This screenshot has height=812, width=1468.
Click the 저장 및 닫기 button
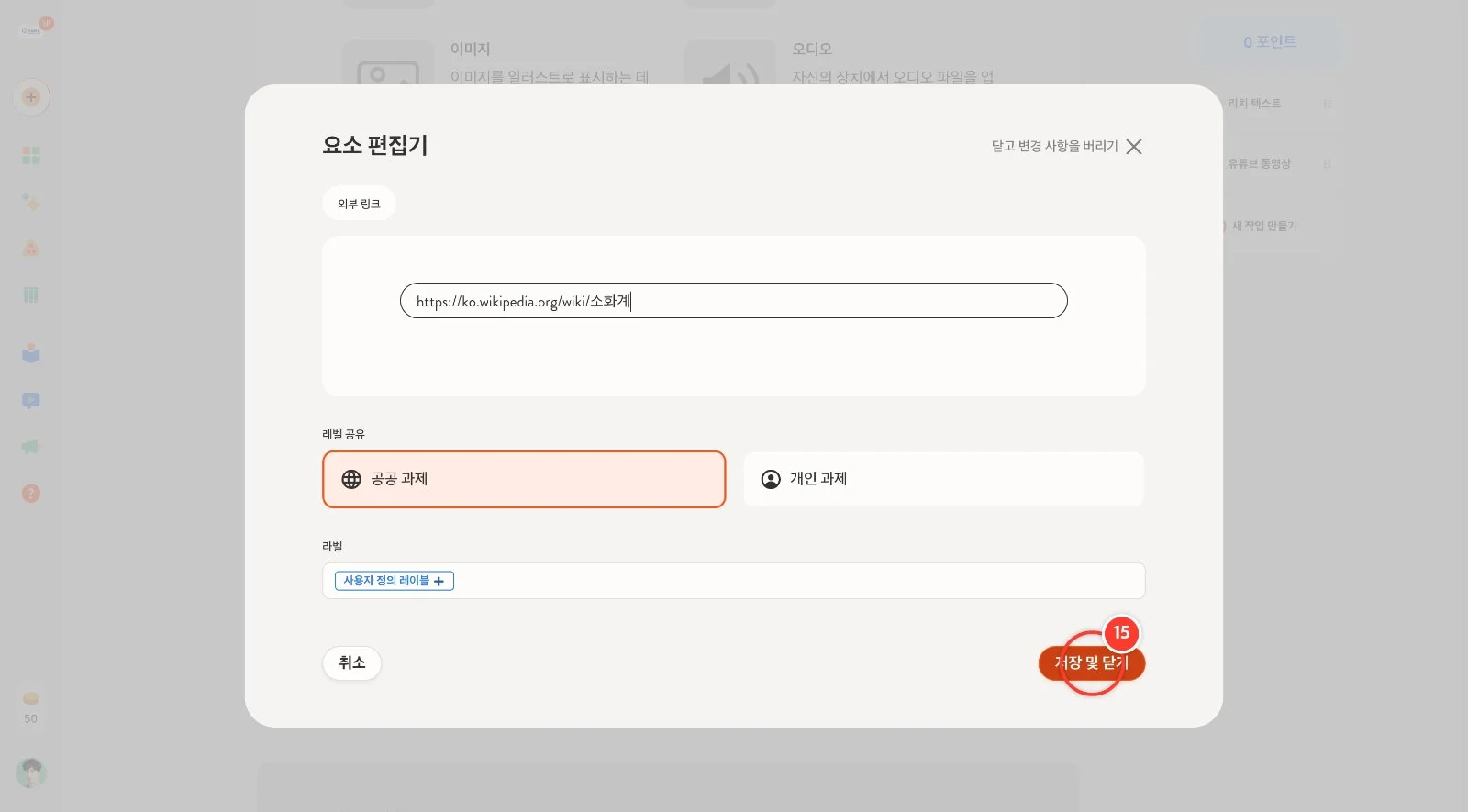click(x=1092, y=663)
